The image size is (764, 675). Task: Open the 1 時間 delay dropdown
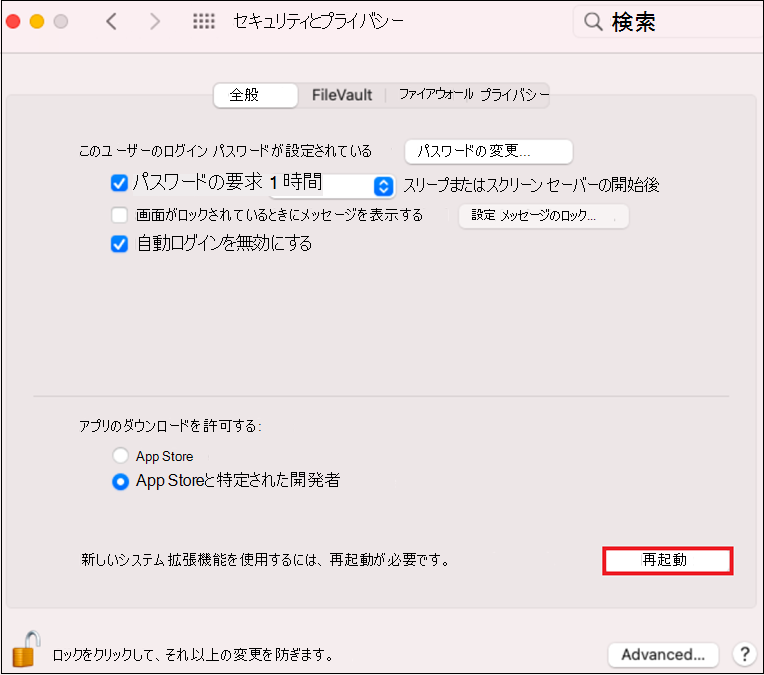tap(332, 186)
